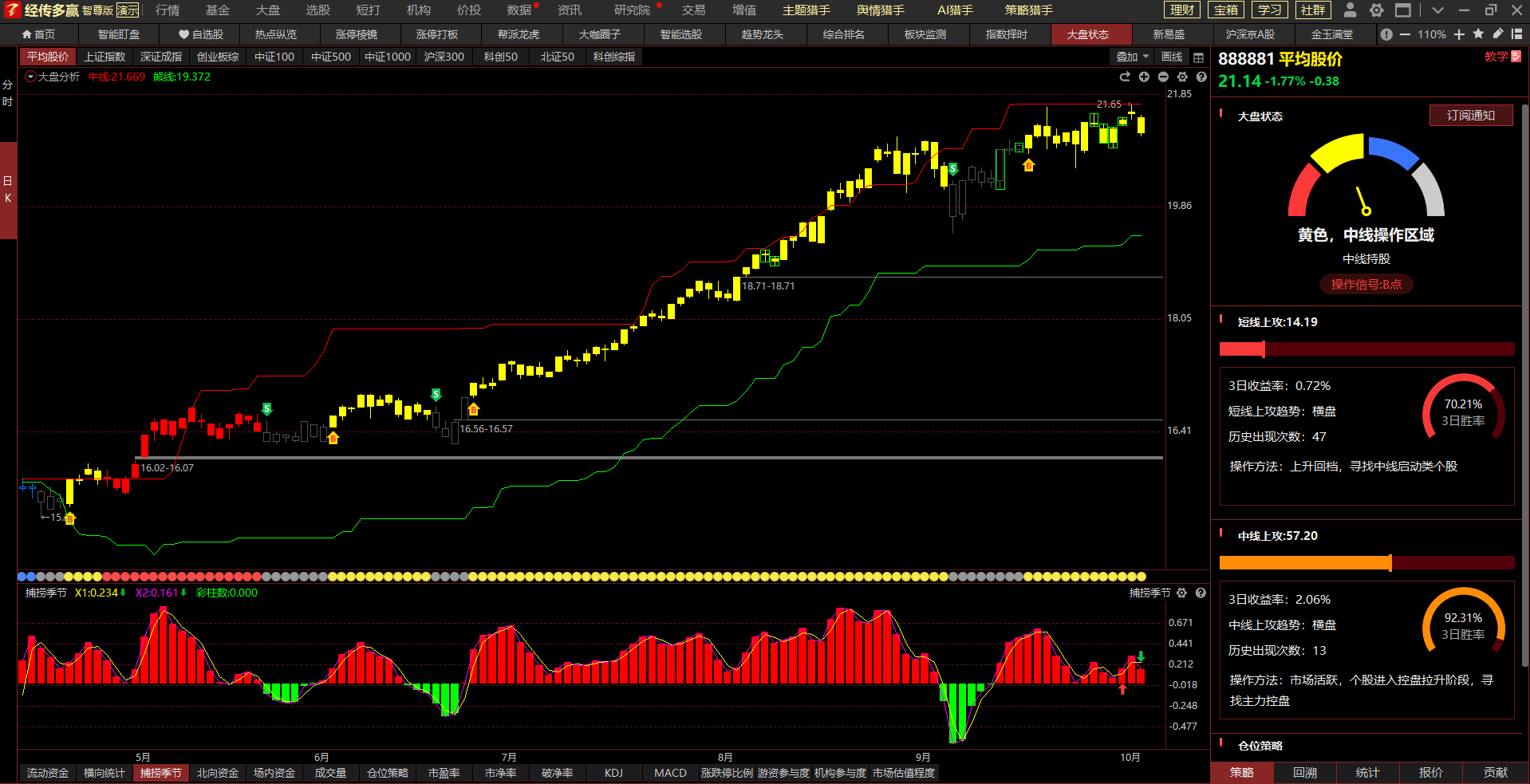The image size is (1530, 784).
Task: Toggle the 教学 checkbox
Action: 1516,57
